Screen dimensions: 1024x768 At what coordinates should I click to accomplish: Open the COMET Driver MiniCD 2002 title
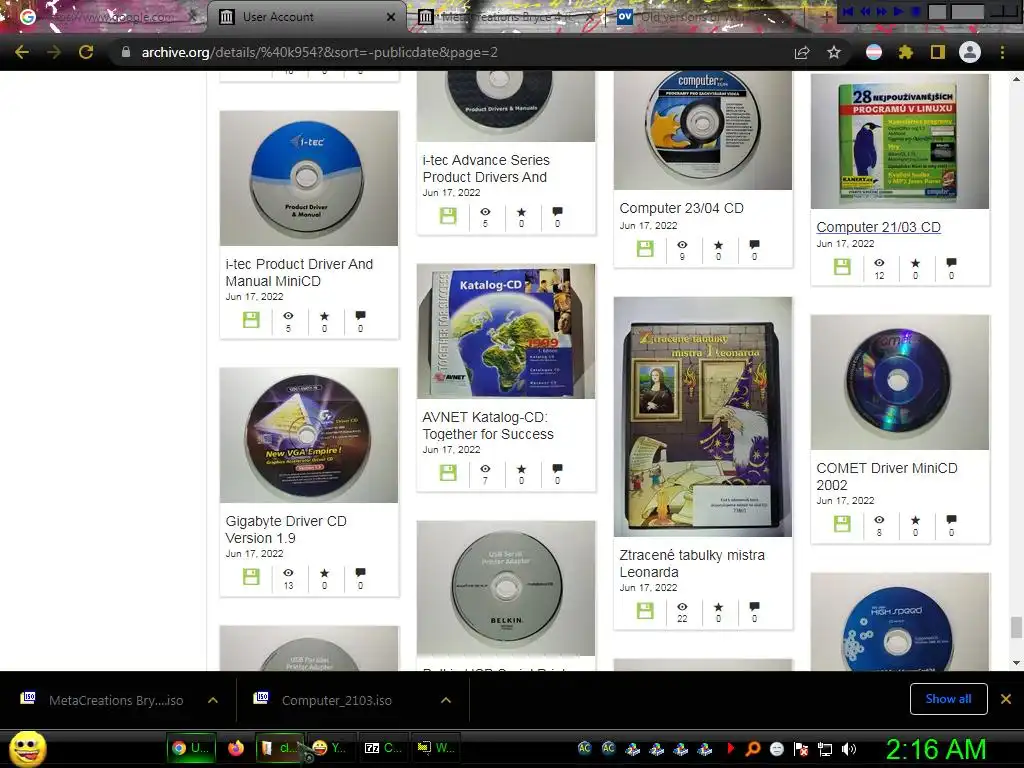(x=887, y=477)
